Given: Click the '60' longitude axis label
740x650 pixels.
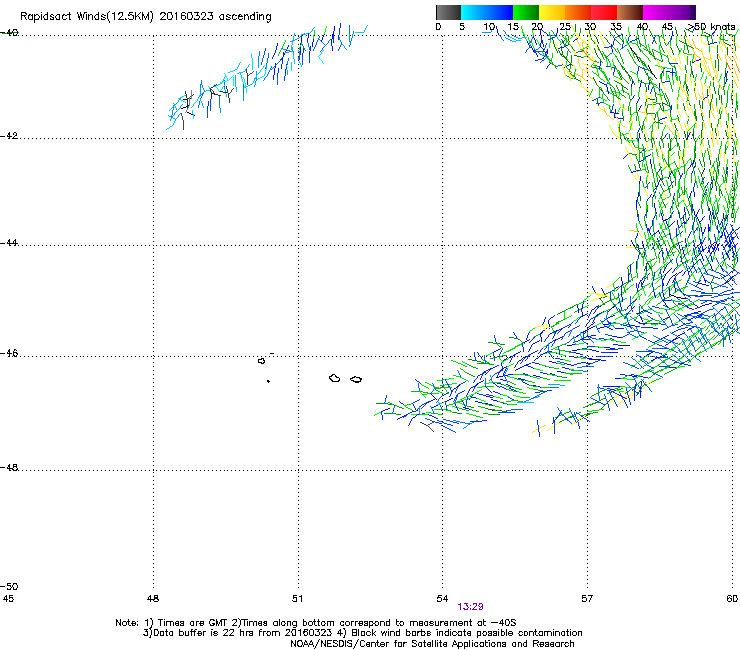Looking at the screenshot, I should 732,599.
